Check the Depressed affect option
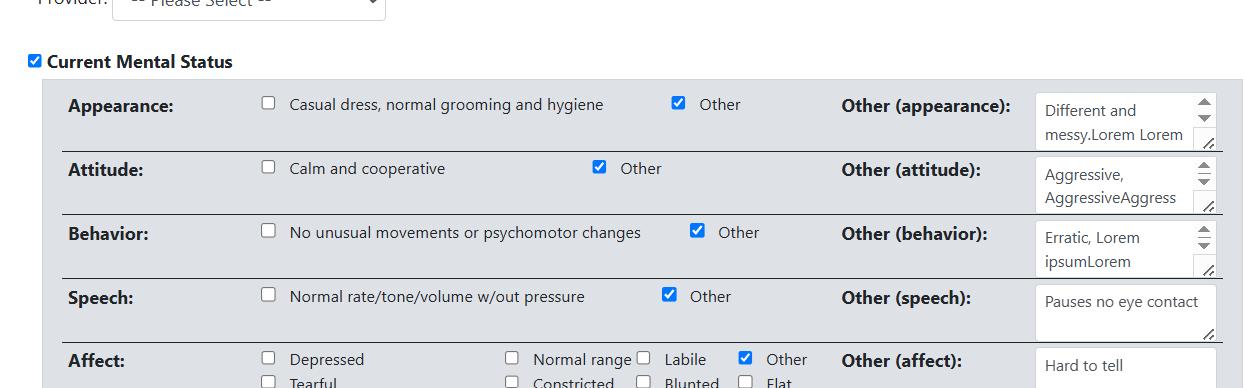Viewport: 1245px width, 388px height. pos(268,358)
